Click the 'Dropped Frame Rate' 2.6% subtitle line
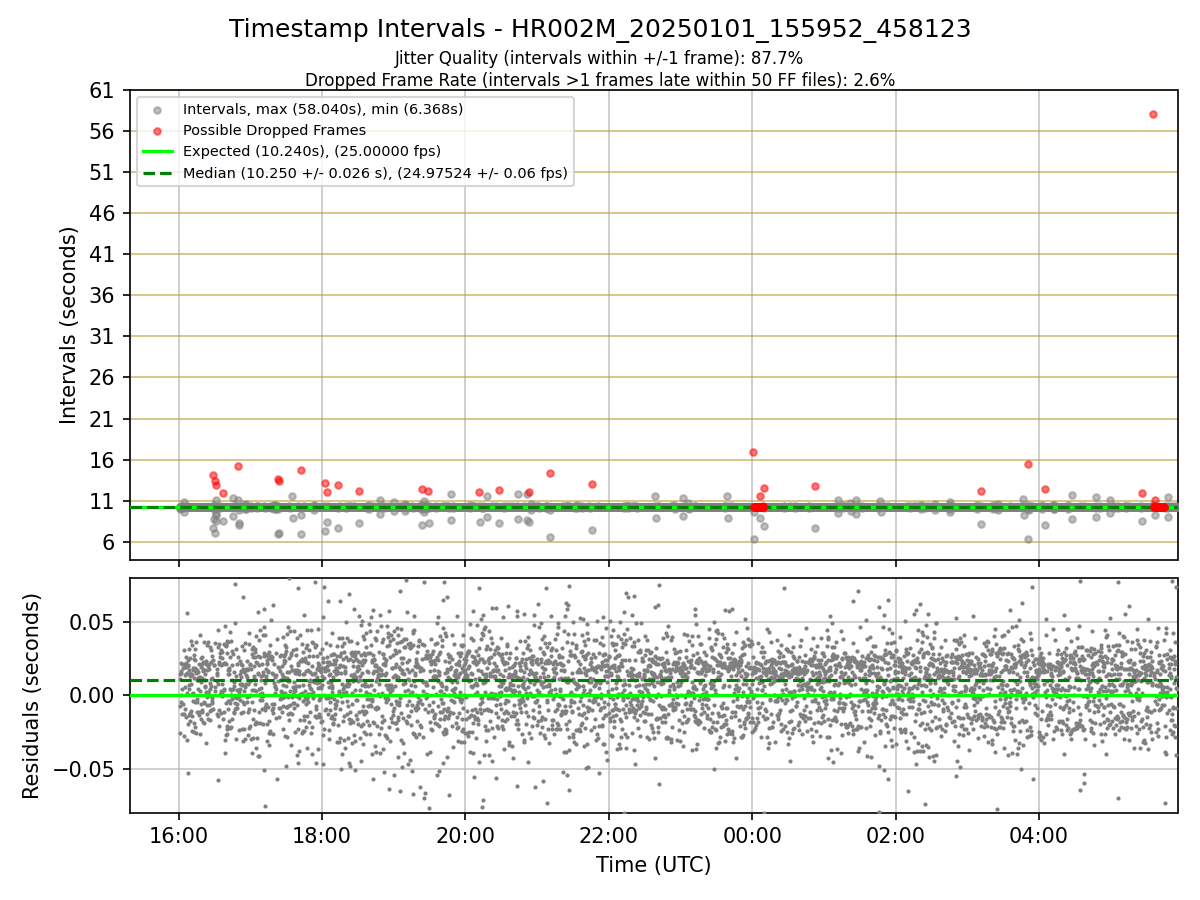 (x=600, y=79)
